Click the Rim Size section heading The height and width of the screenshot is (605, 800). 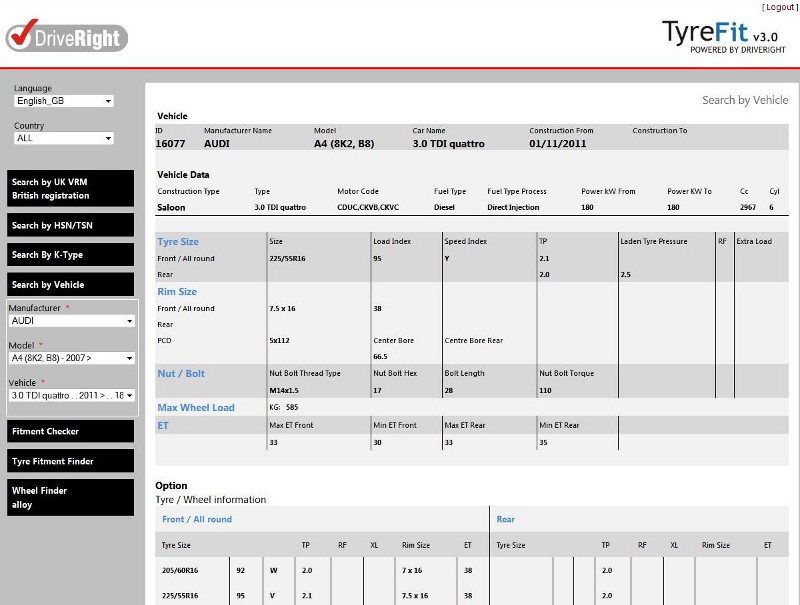click(177, 292)
